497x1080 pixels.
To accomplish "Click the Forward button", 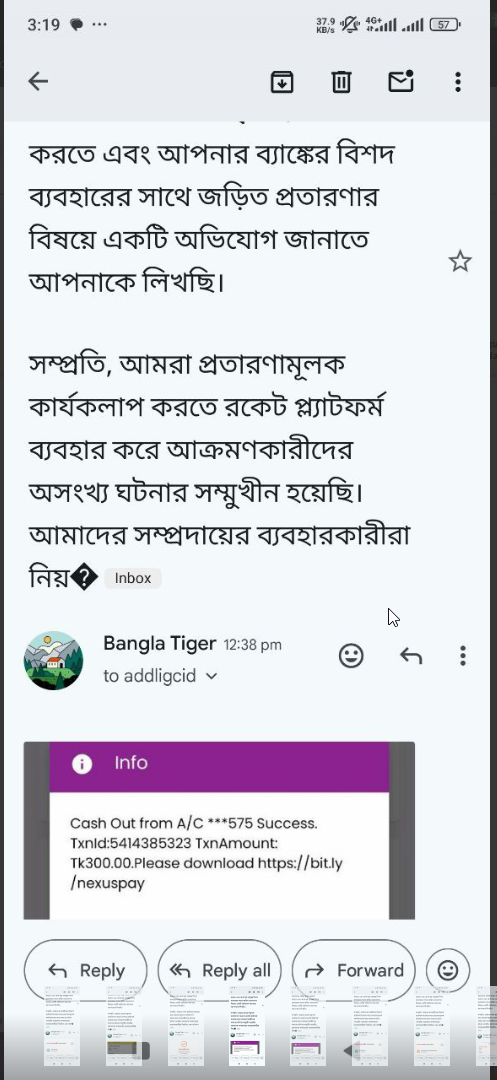I will click(x=353, y=970).
